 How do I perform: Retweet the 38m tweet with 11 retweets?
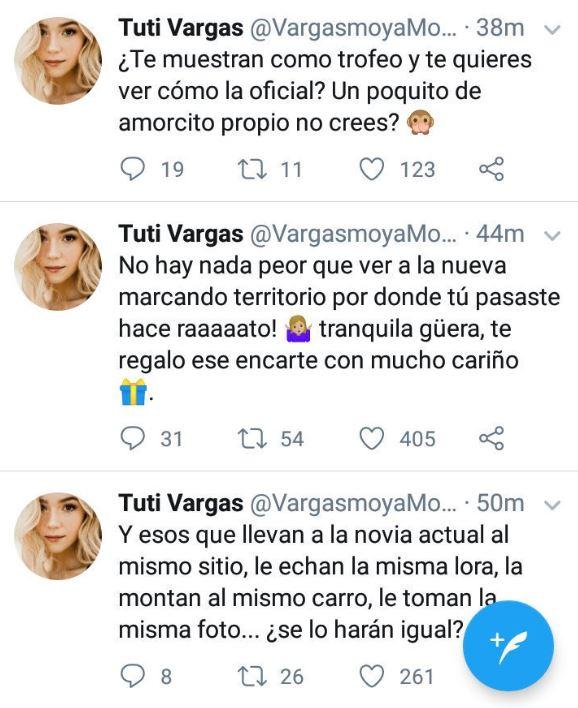click(253, 169)
